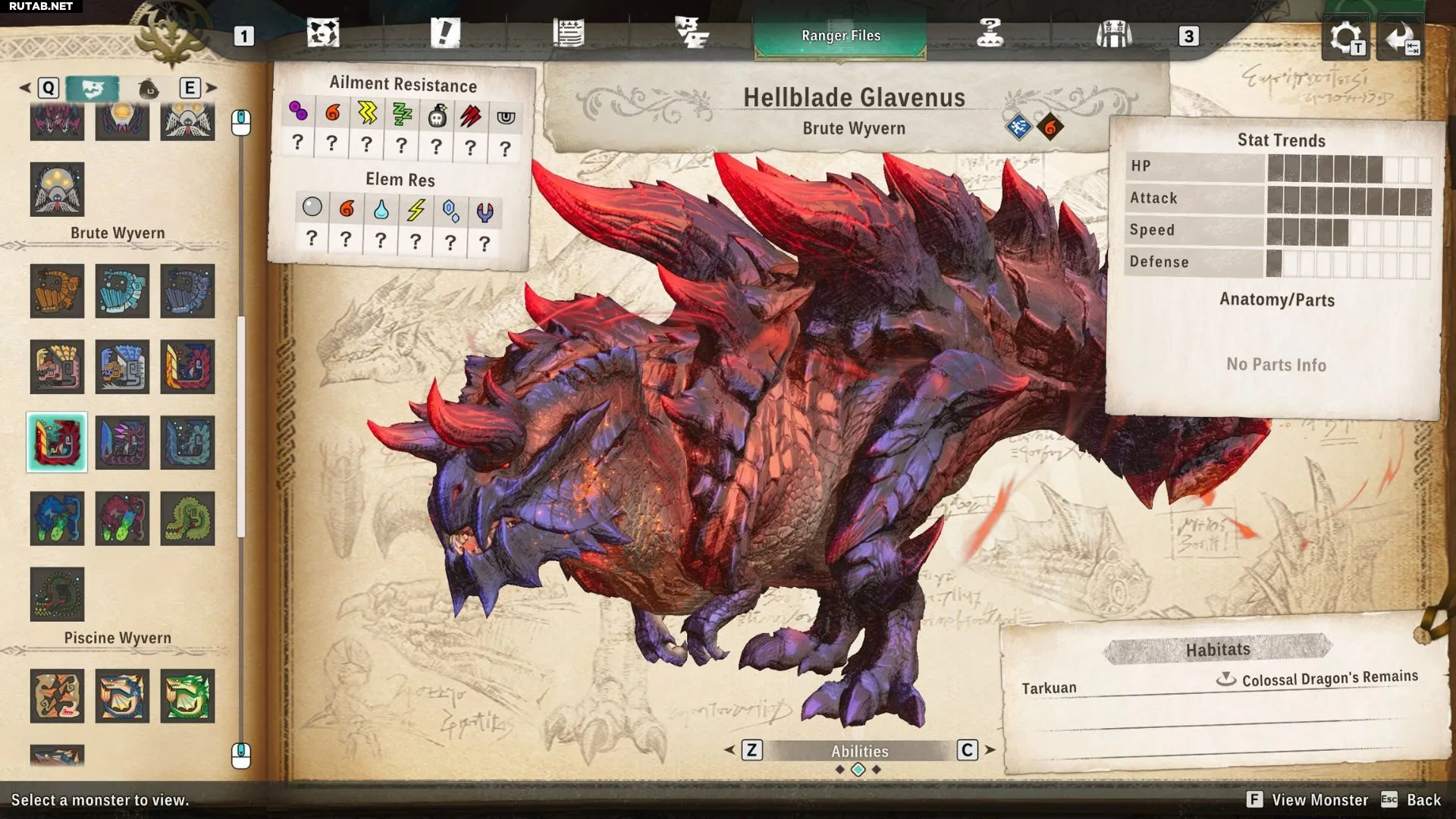Open the notes list icon tab
1456x819 pixels.
pos(568,33)
